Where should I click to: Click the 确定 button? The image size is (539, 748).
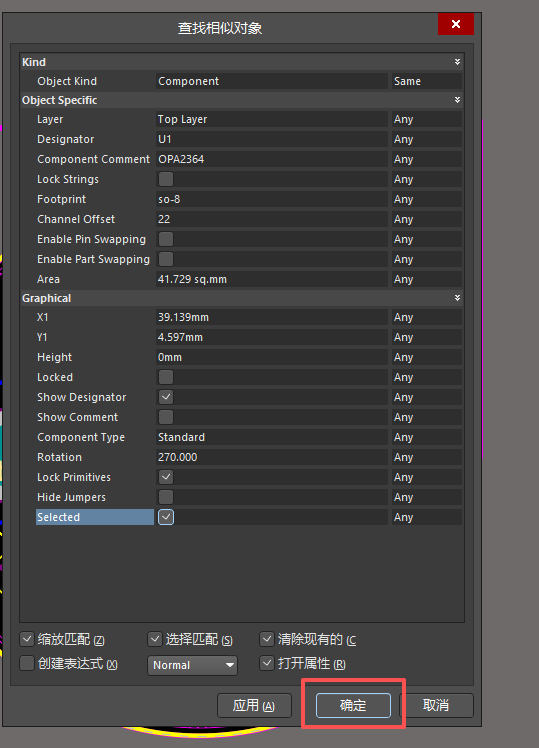[x=353, y=705]
